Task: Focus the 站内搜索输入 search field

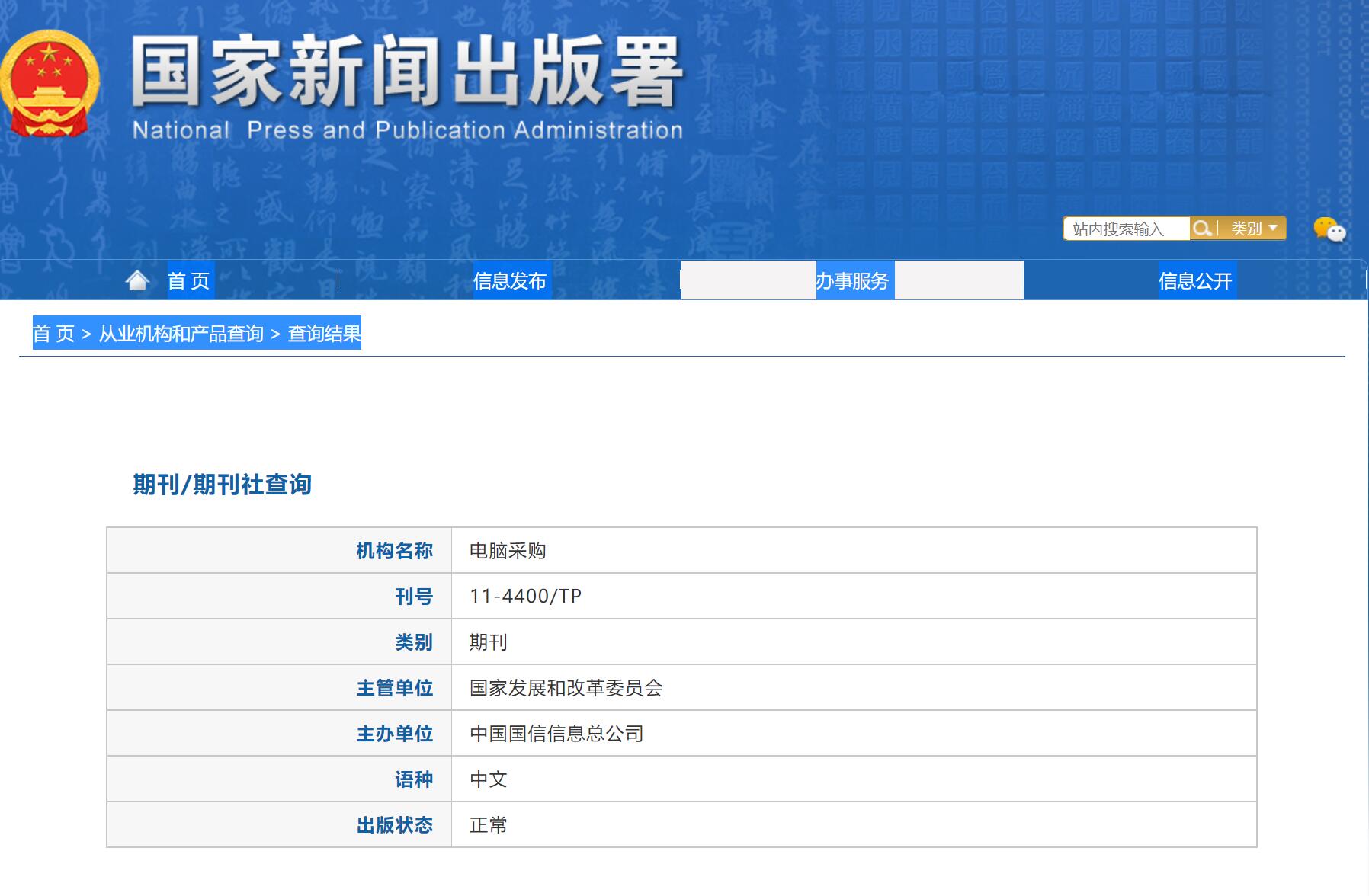Action: tap(1127, 229)
